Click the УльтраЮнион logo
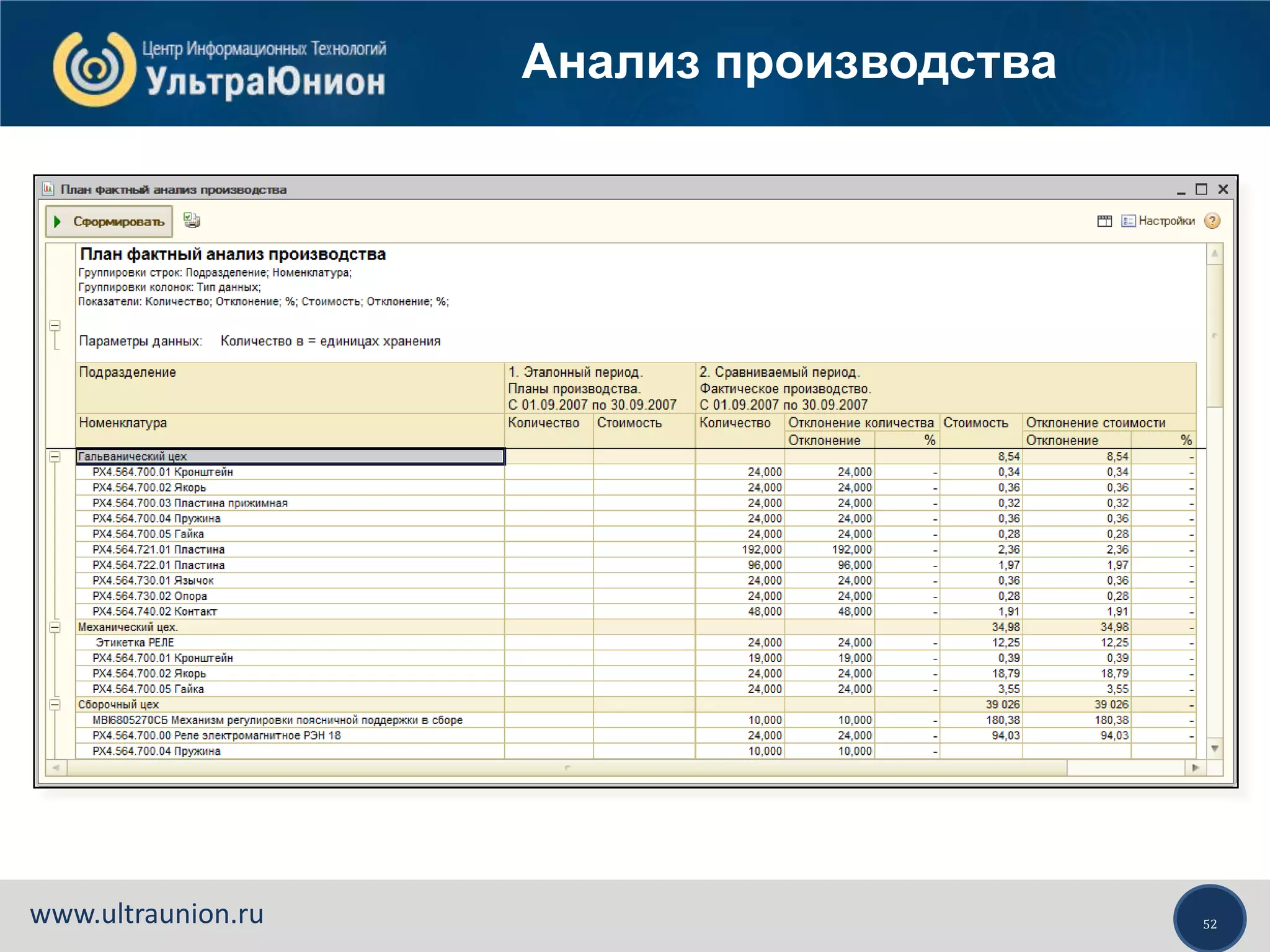 [220, 69]
